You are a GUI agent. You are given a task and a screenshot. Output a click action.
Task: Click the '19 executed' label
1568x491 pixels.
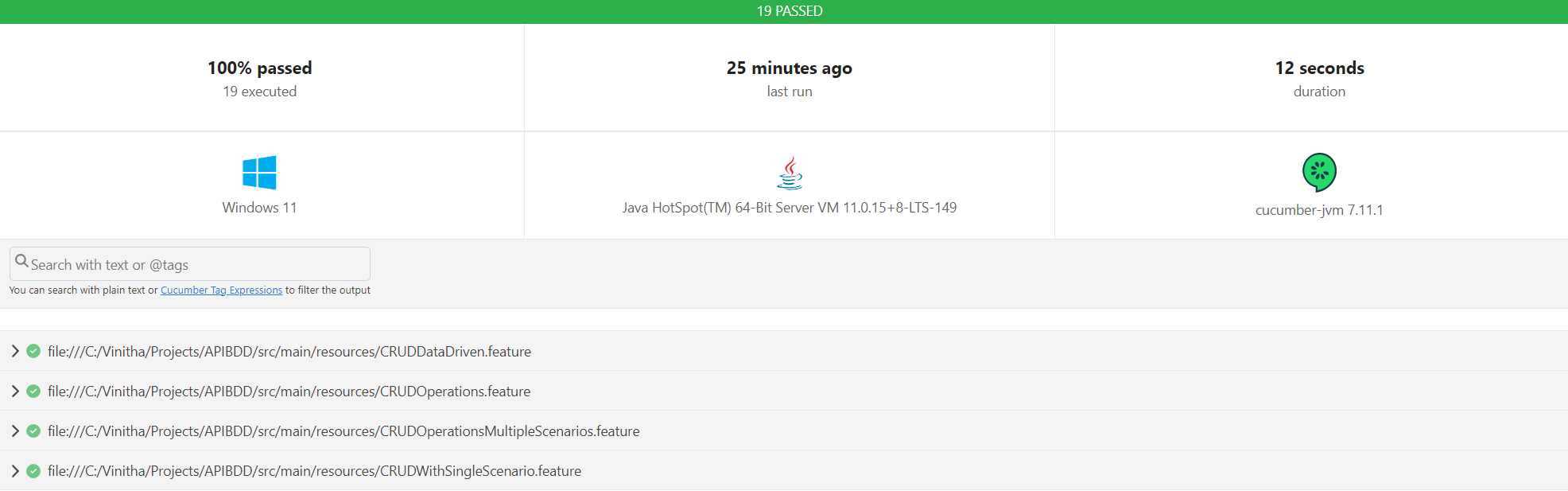coord(260,92)
